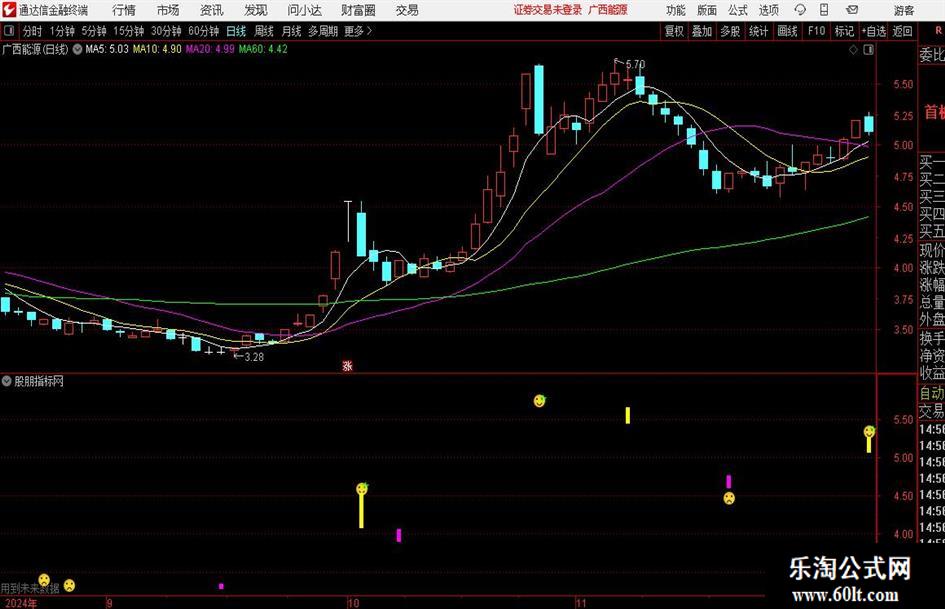Click the 9 month marker on time axis
This screenshot has height=609, width=945.
(x=109, y=603)
